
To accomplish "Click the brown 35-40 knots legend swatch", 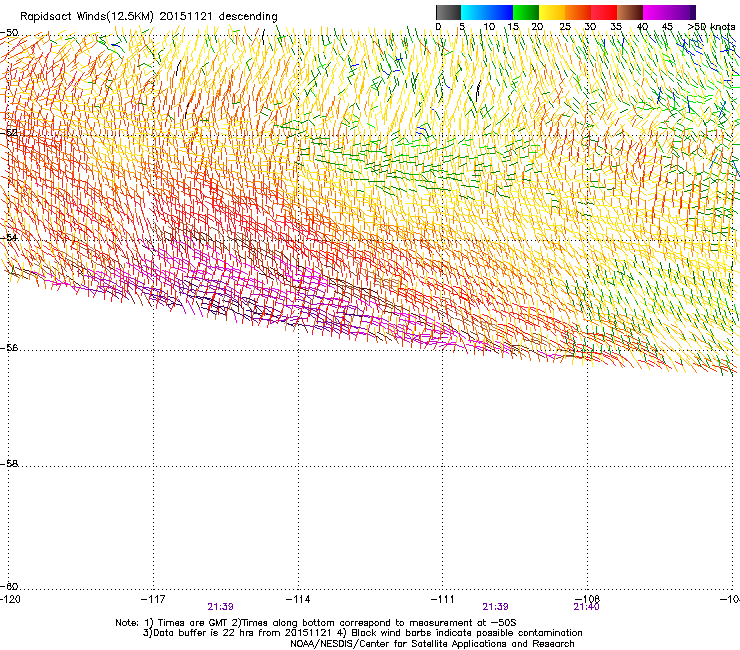I will (630, 12).
